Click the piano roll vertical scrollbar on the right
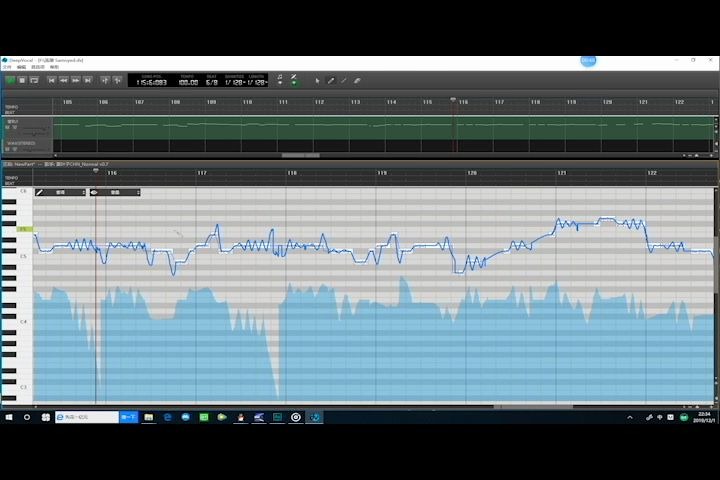 point(716,264)
